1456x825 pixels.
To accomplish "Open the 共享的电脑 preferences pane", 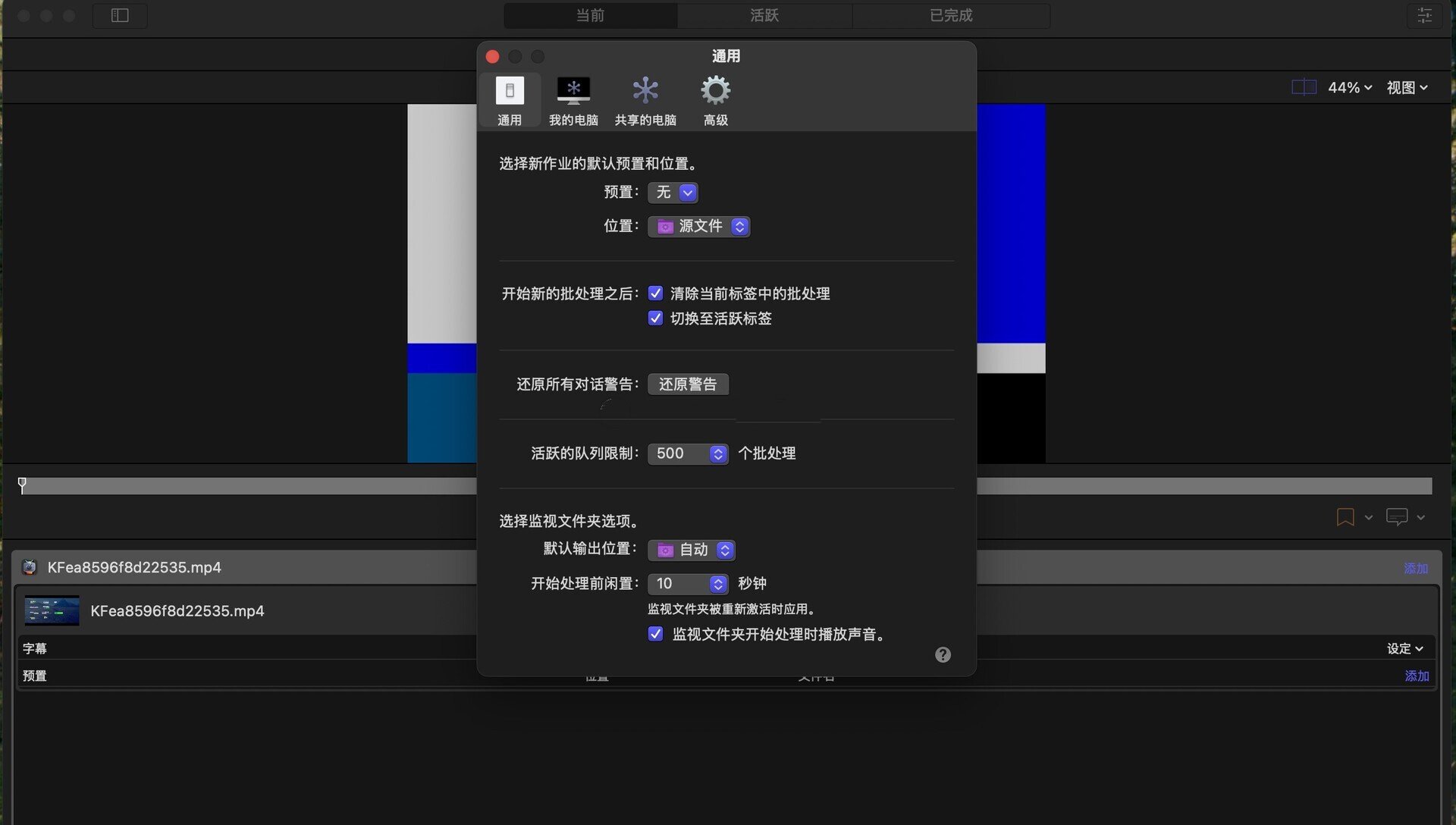I will pyautogui.click(x=645, y=100).
